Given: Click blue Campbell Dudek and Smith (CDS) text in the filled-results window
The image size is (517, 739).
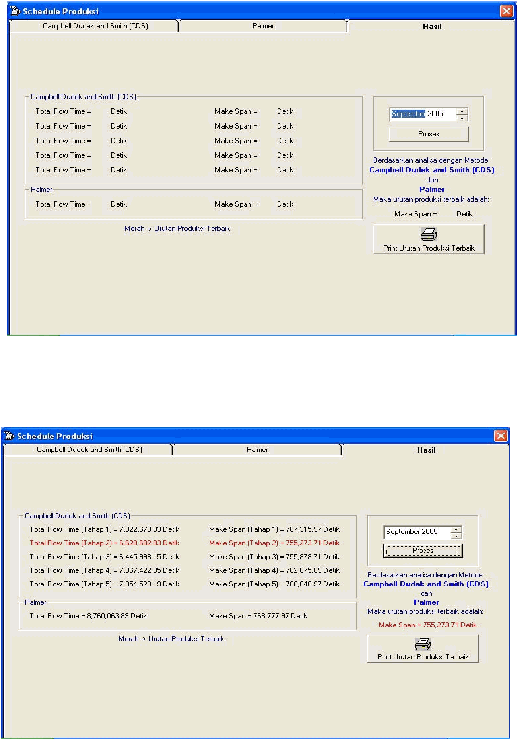Looking at the screenshot, I should point(426,584).
